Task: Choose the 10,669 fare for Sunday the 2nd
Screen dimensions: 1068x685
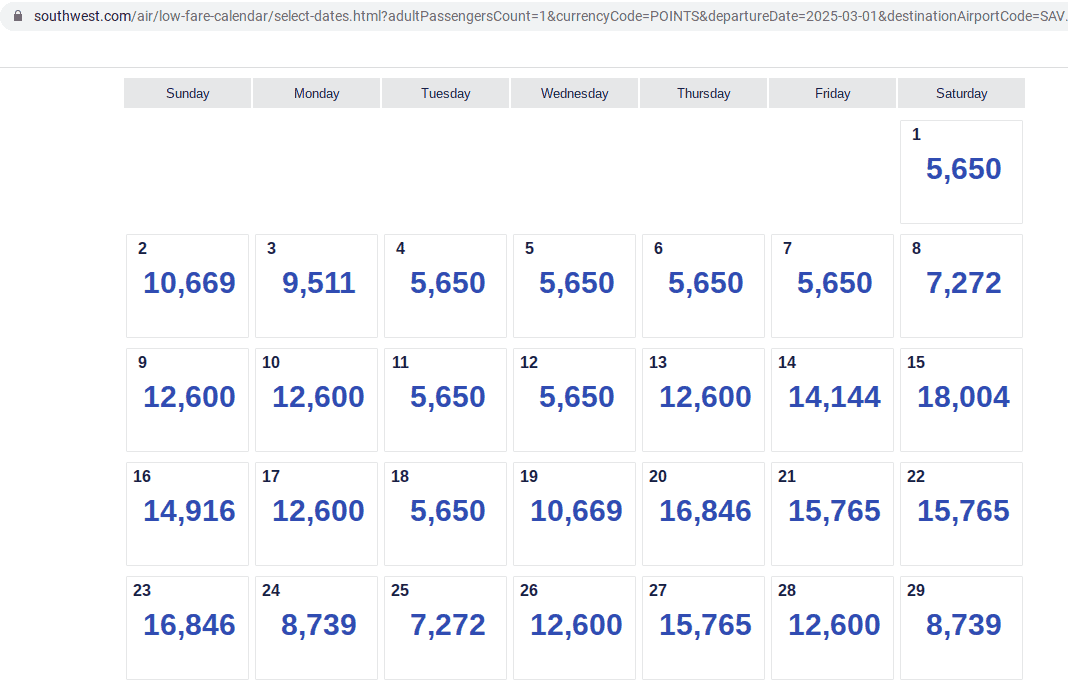Action: 187,283
